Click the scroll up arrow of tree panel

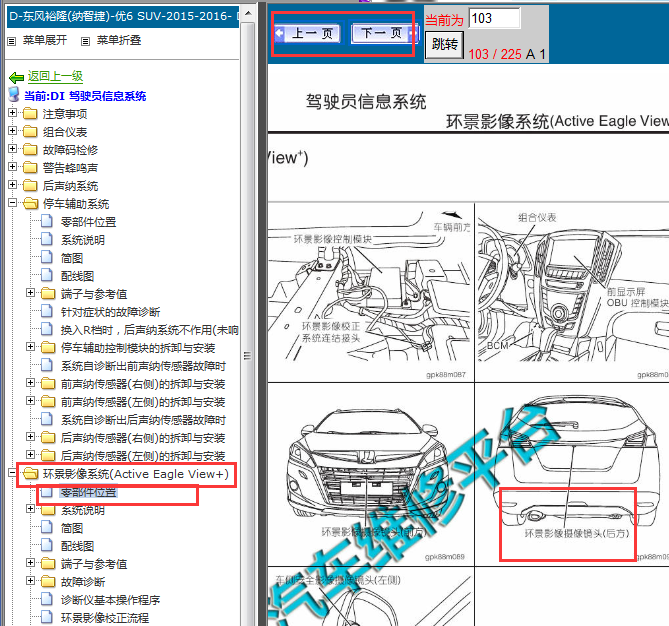coord(247,13)
